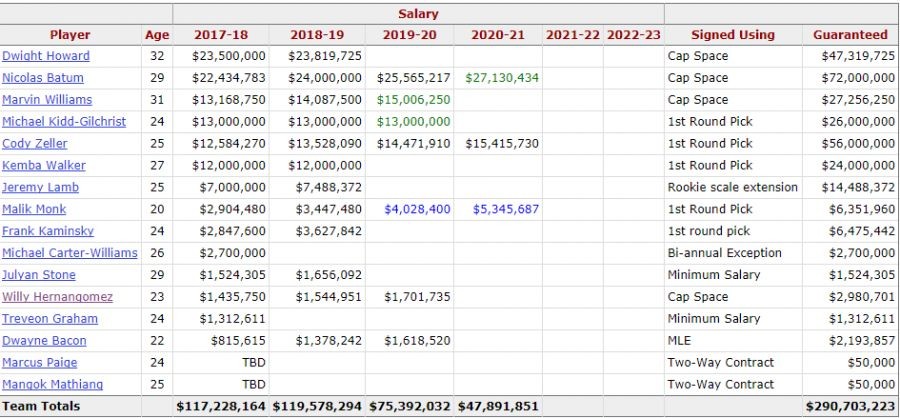Viewport: 900px width, 418px height.
Task: Select the Willy Hernangomez link
Action: [57, 297]
